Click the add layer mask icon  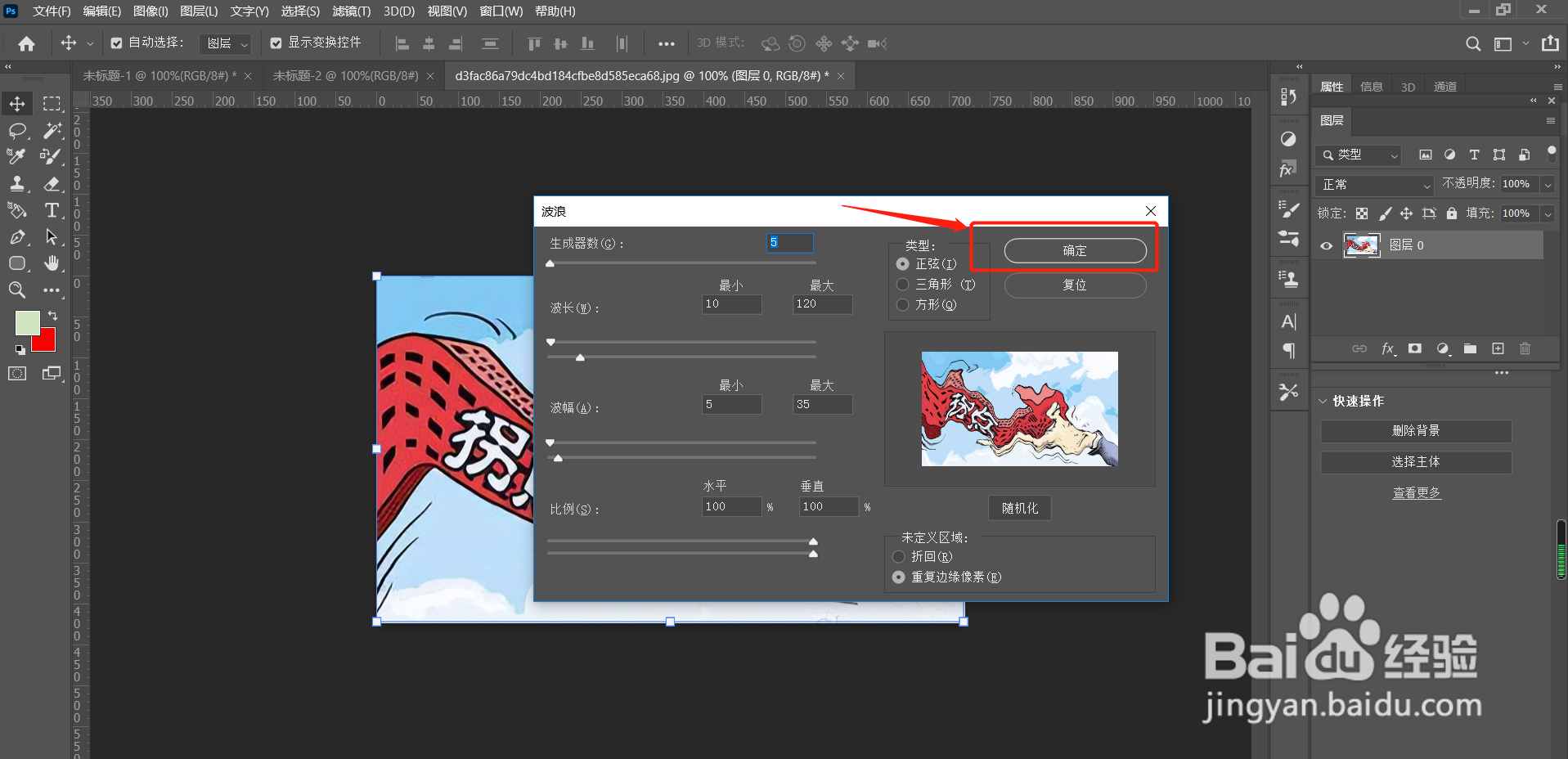(x=1415, y=349)
